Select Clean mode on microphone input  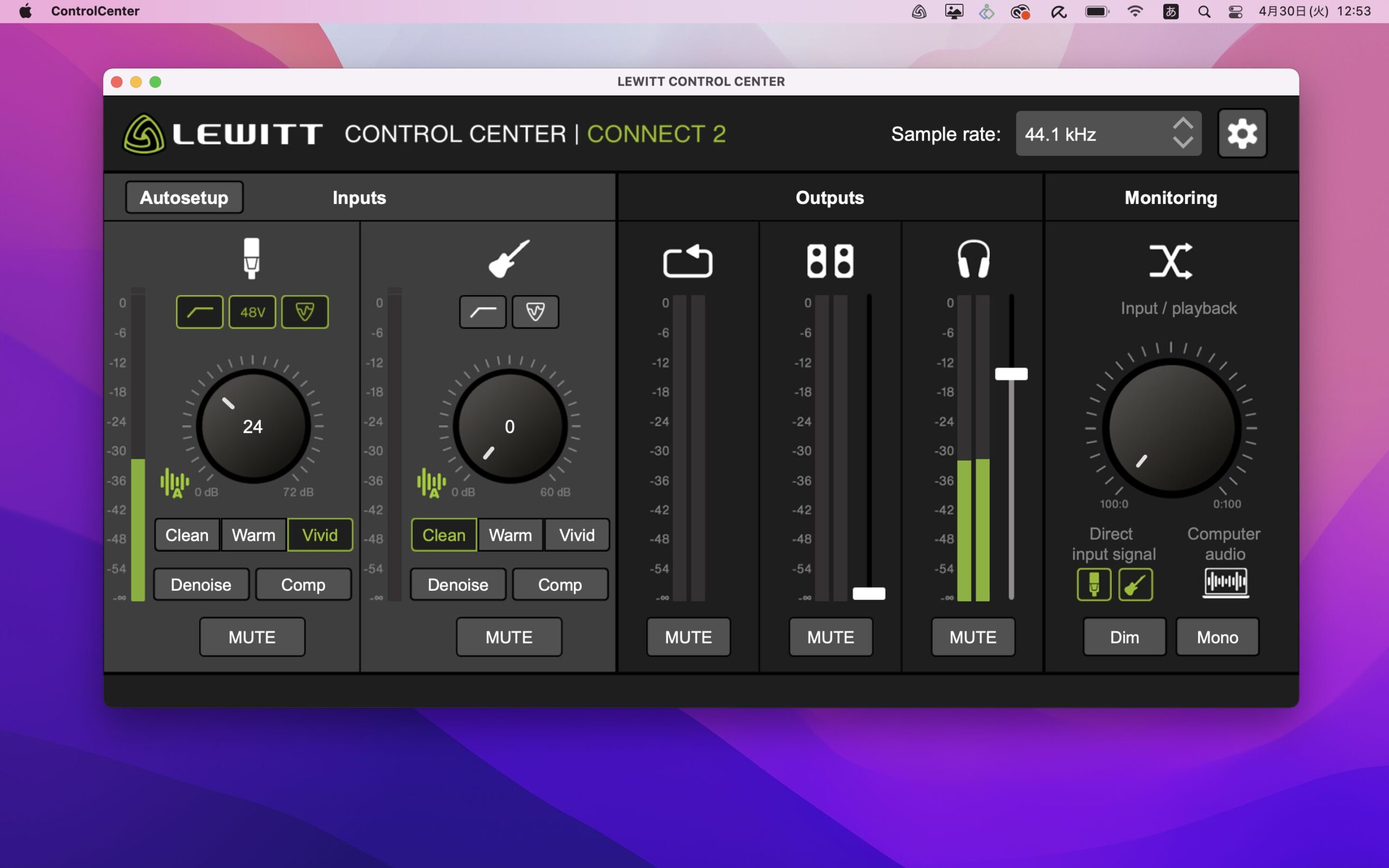pos(187,535)
